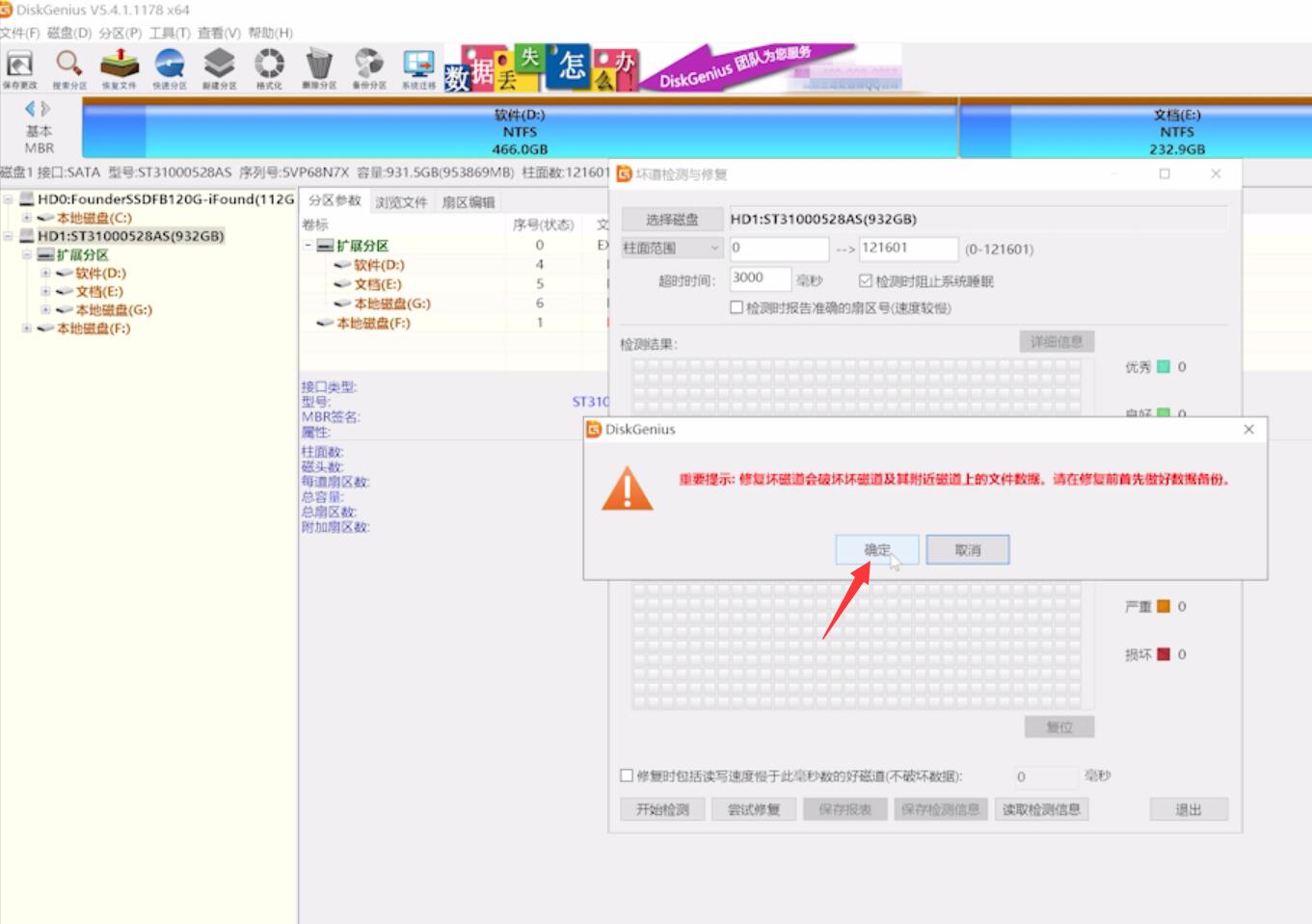Go to next disk with right arrow
1312x924 pixels.
(45, 109)
